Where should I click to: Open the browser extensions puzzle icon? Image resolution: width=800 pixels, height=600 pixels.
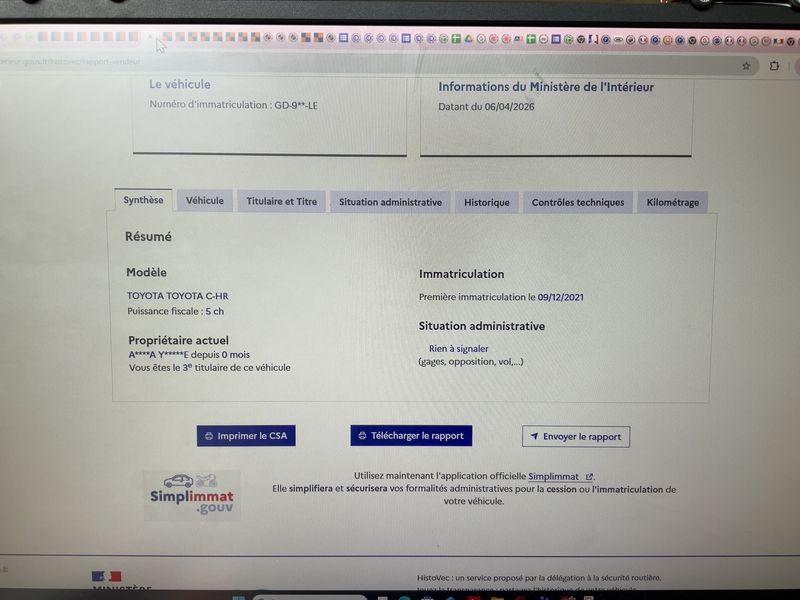pos(774,66)
